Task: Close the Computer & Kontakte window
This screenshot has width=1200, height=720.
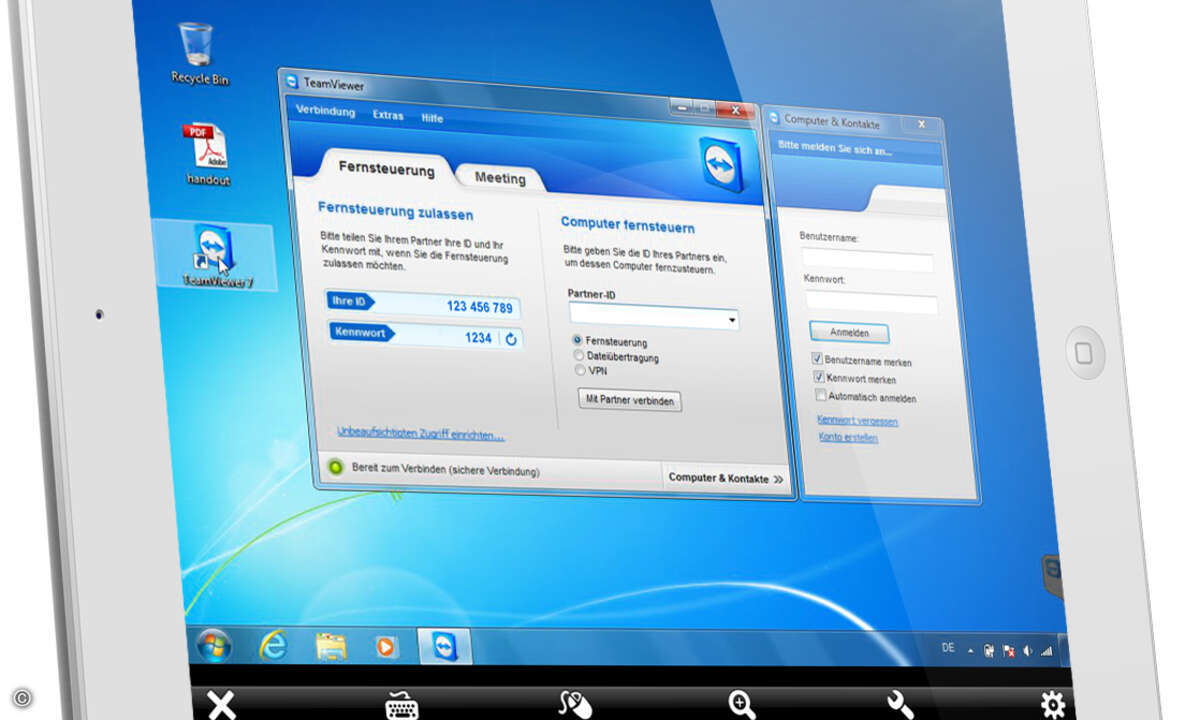Action: [x=921, y=124]
